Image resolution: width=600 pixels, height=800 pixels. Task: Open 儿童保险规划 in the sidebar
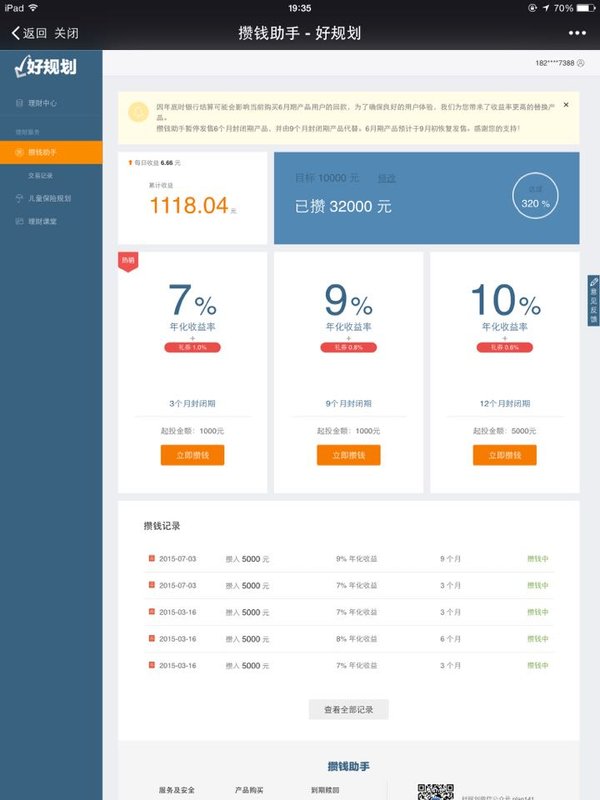(49, 198)
